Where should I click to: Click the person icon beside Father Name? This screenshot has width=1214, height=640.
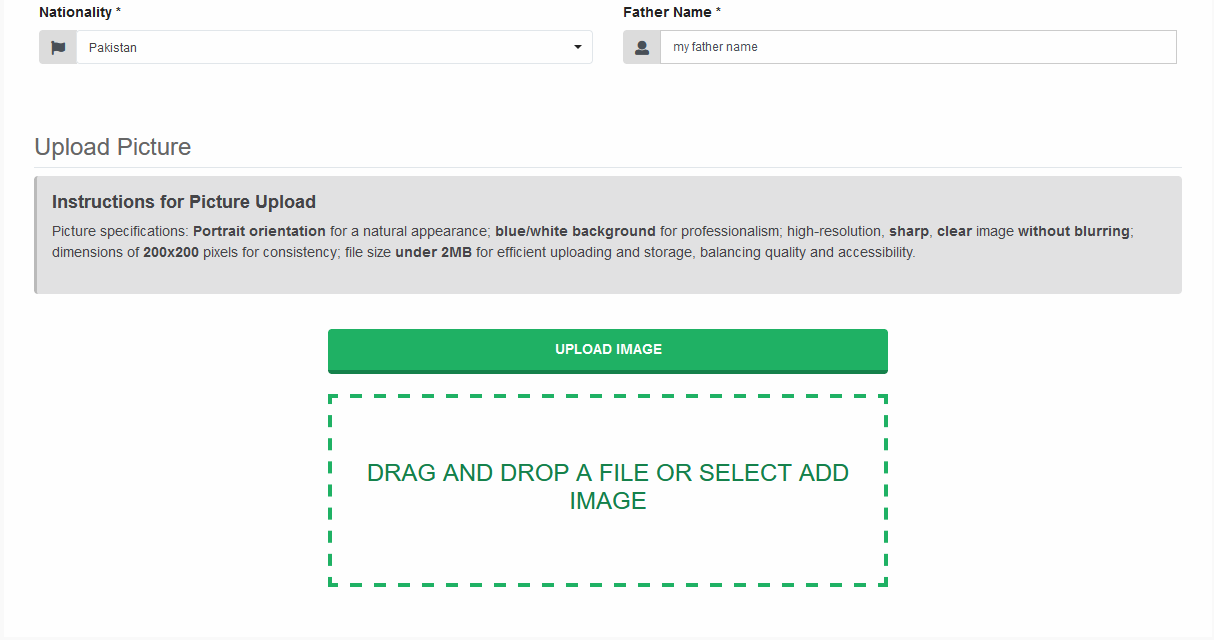(642, 47)
